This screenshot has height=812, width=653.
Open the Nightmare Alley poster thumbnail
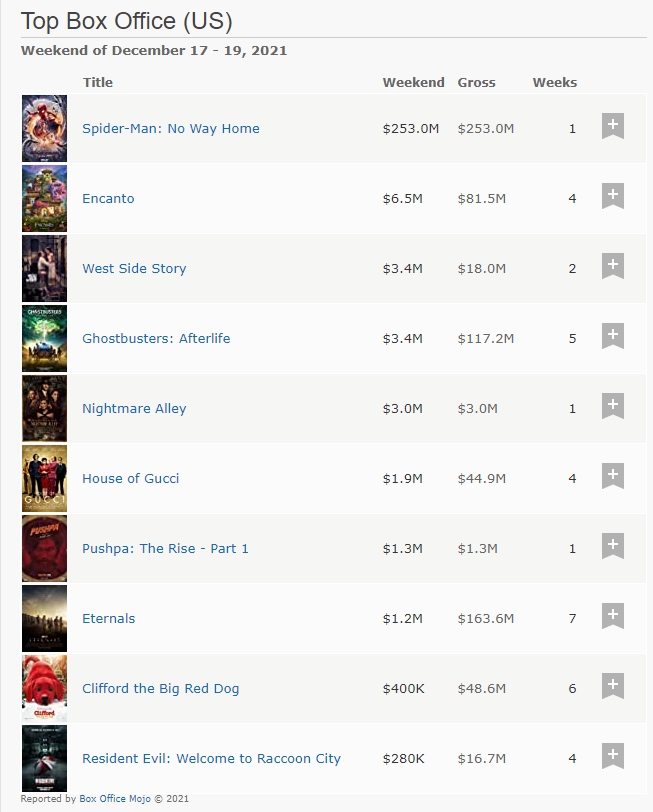coord(45,408)
